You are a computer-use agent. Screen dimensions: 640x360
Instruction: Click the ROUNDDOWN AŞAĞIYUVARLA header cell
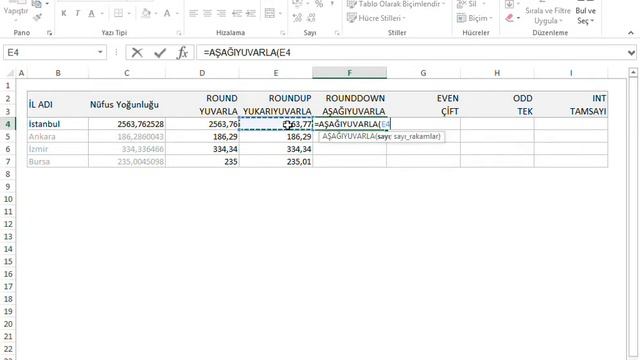pyautogui.click(x=349, y=104)
